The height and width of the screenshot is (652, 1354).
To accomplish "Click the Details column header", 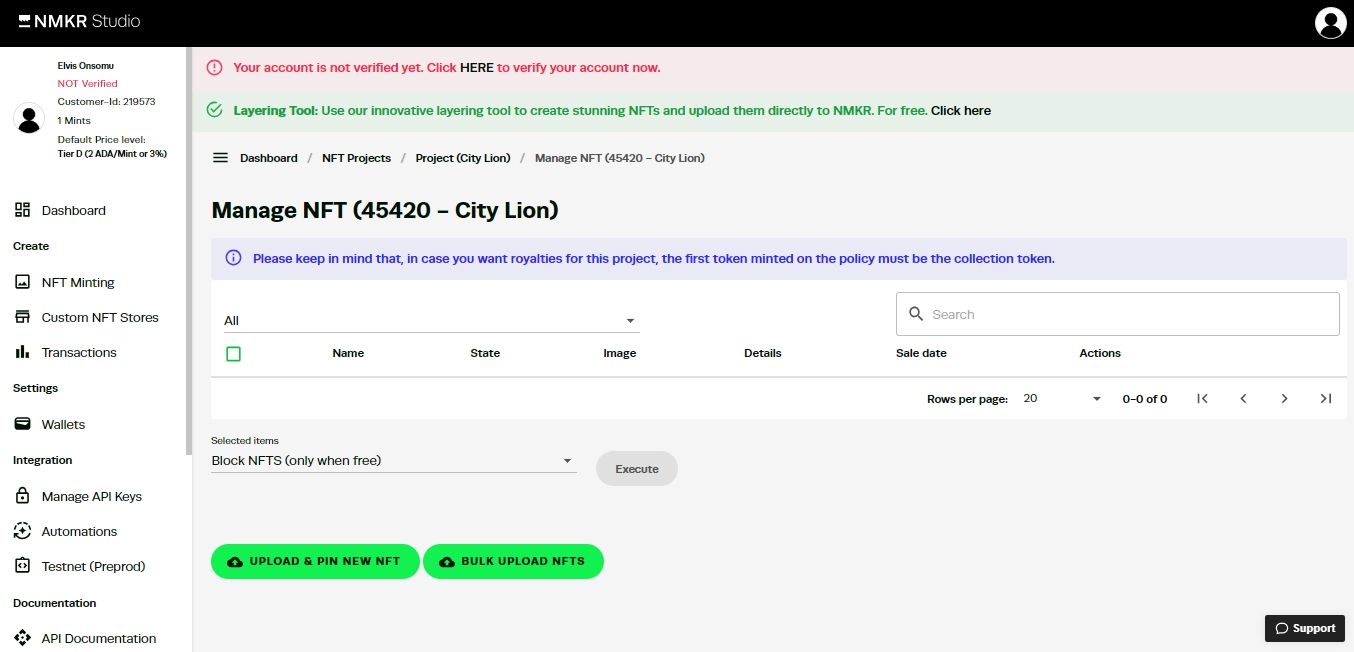I will coord(763,353).
